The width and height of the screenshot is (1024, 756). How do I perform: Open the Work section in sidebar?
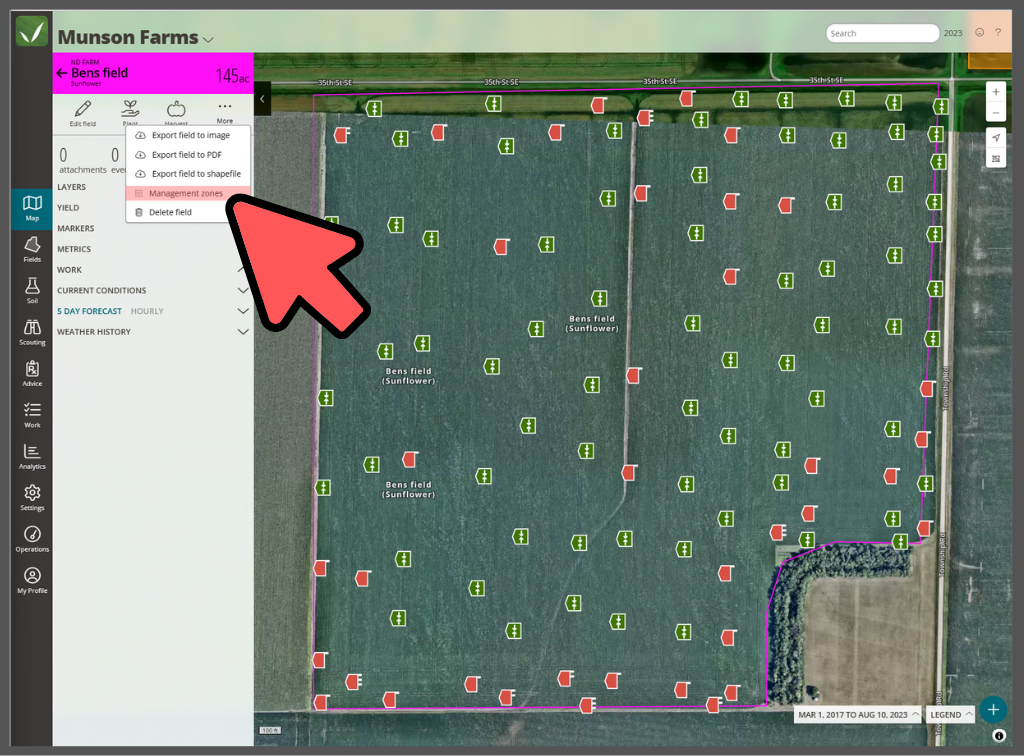click(32, 415)
